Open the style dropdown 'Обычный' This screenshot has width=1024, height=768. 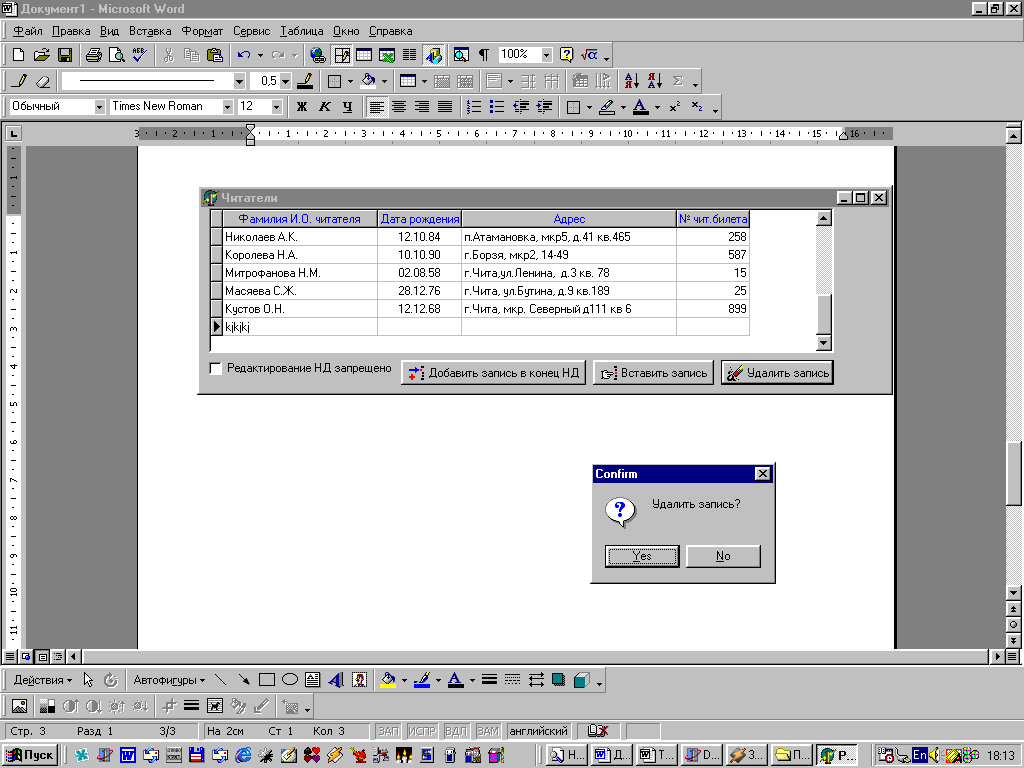click(99, 106)
